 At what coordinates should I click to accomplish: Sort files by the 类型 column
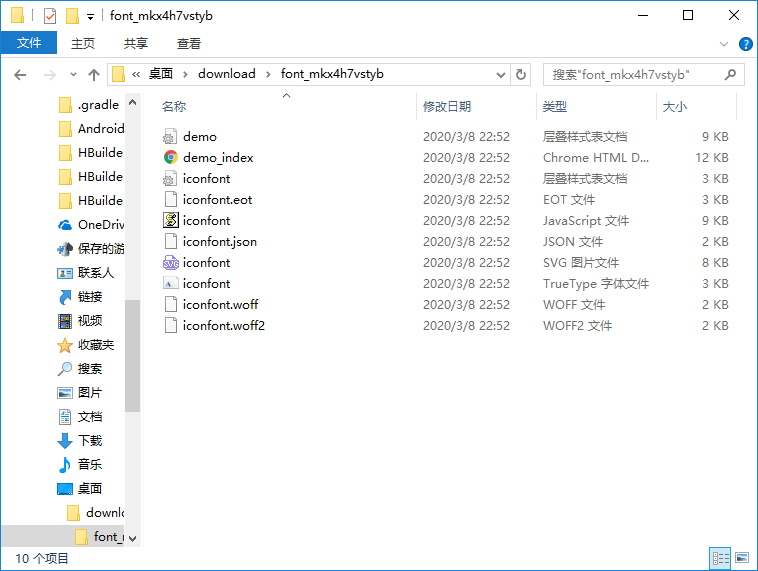(554, 106)
